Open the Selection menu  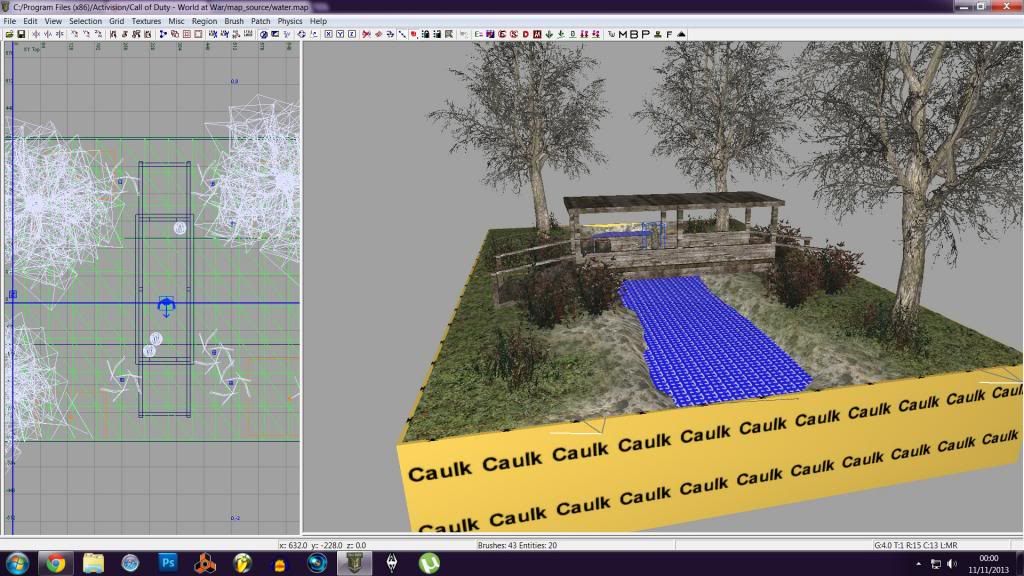[x=86, y=21]
